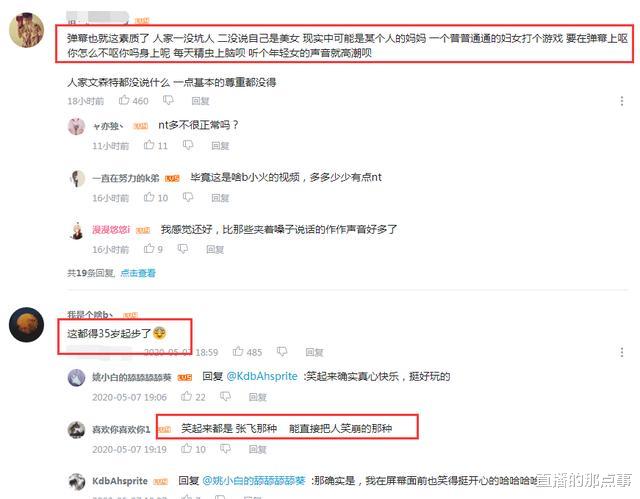Like the '这都得35岁起步了' comment with 485 likes
Viewport: 640px width, 499px height.
click(x=238, y=351)
